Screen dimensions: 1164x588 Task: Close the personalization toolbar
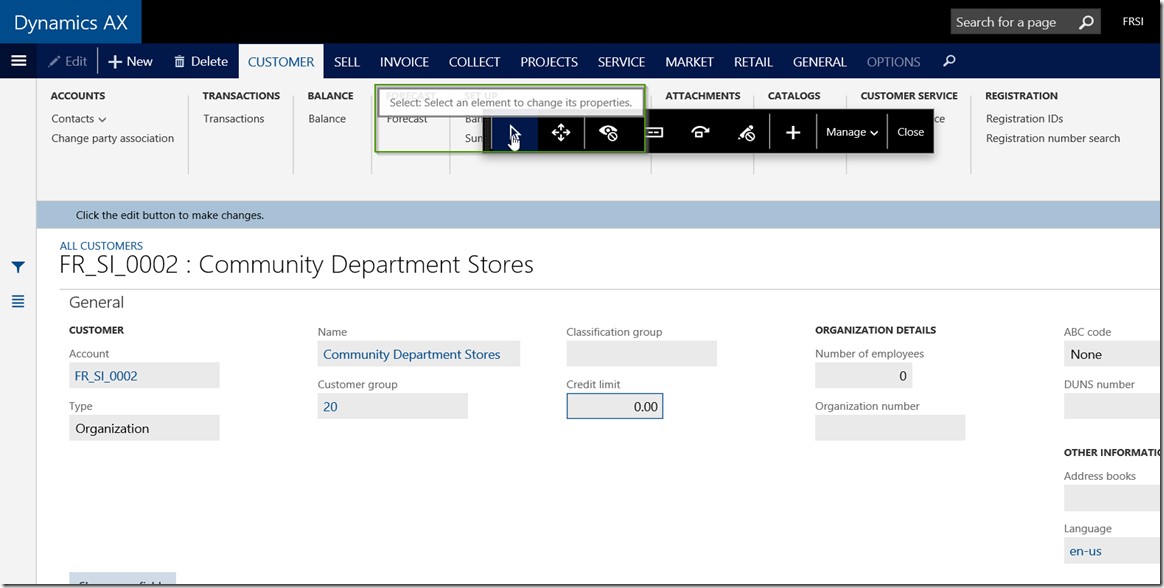910,133
